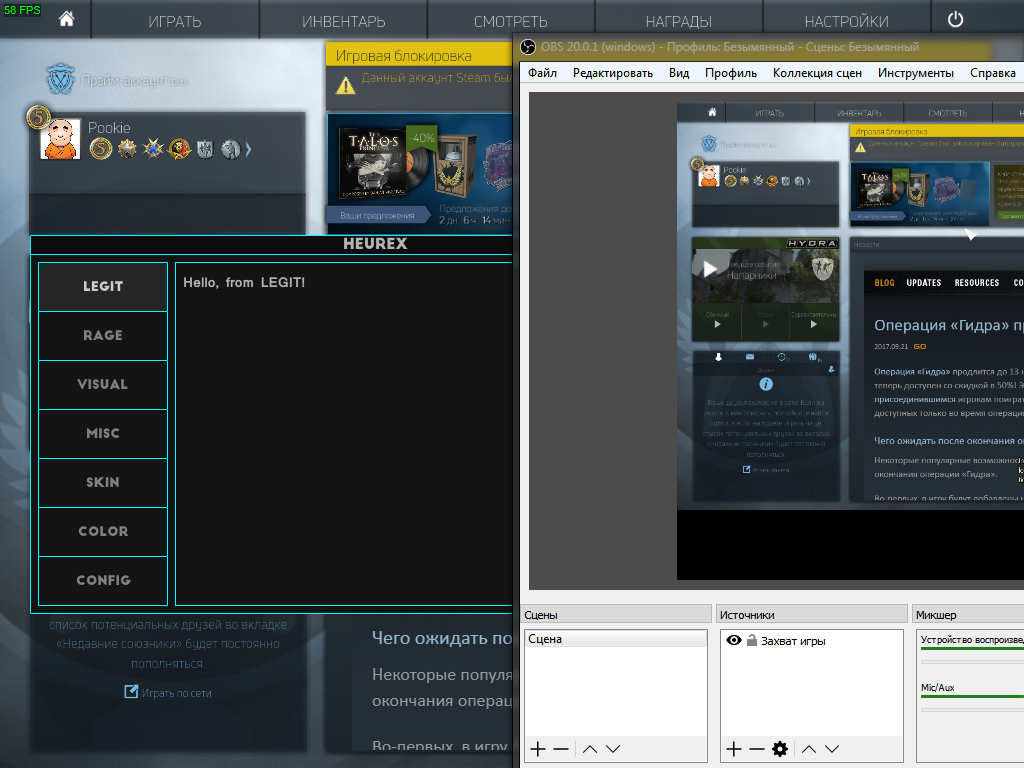Switch to the RAGE tab in HEUREX

click(x=103, y=335)
